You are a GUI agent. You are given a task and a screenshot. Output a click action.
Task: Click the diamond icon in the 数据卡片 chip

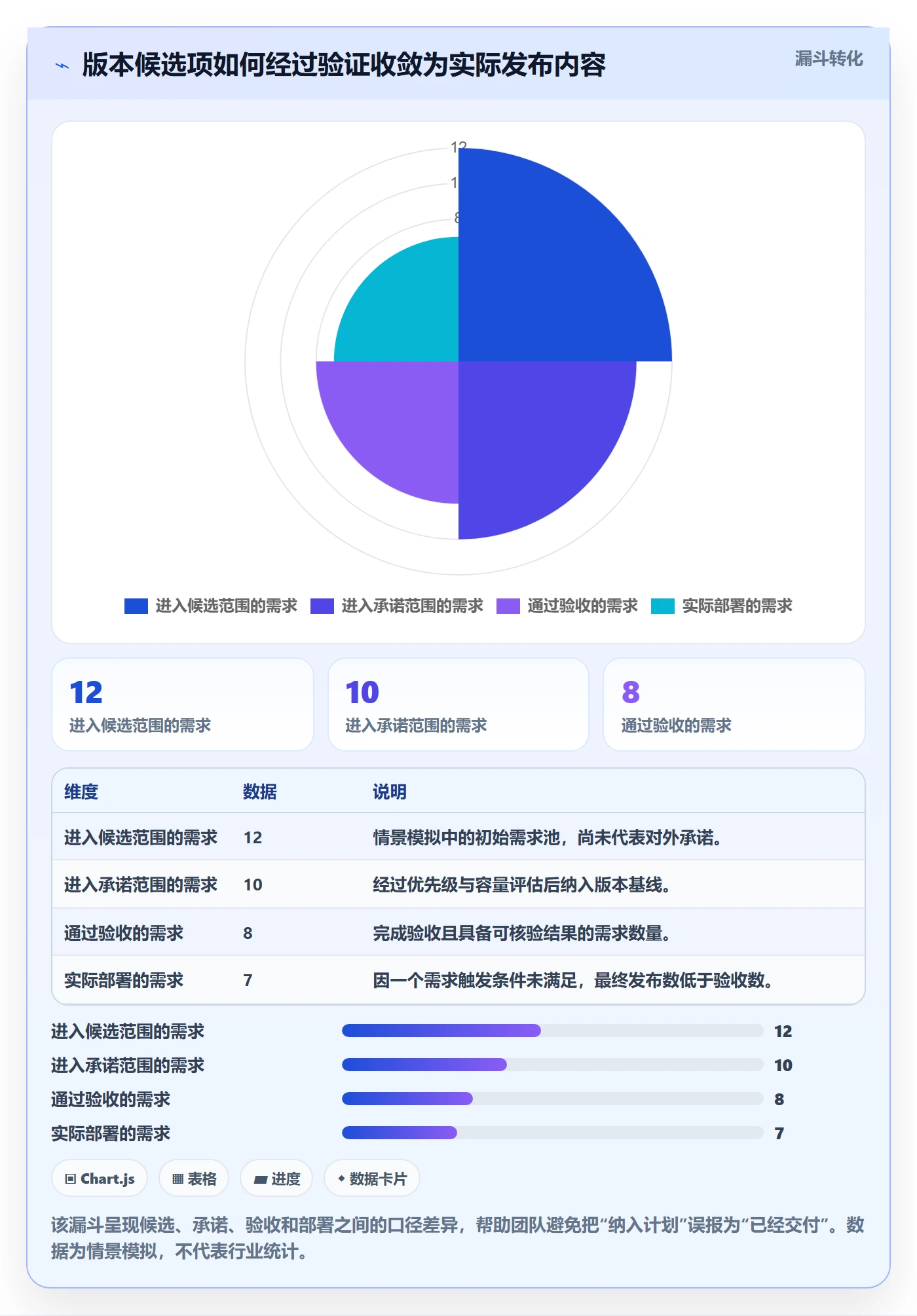pos(341,1179)
